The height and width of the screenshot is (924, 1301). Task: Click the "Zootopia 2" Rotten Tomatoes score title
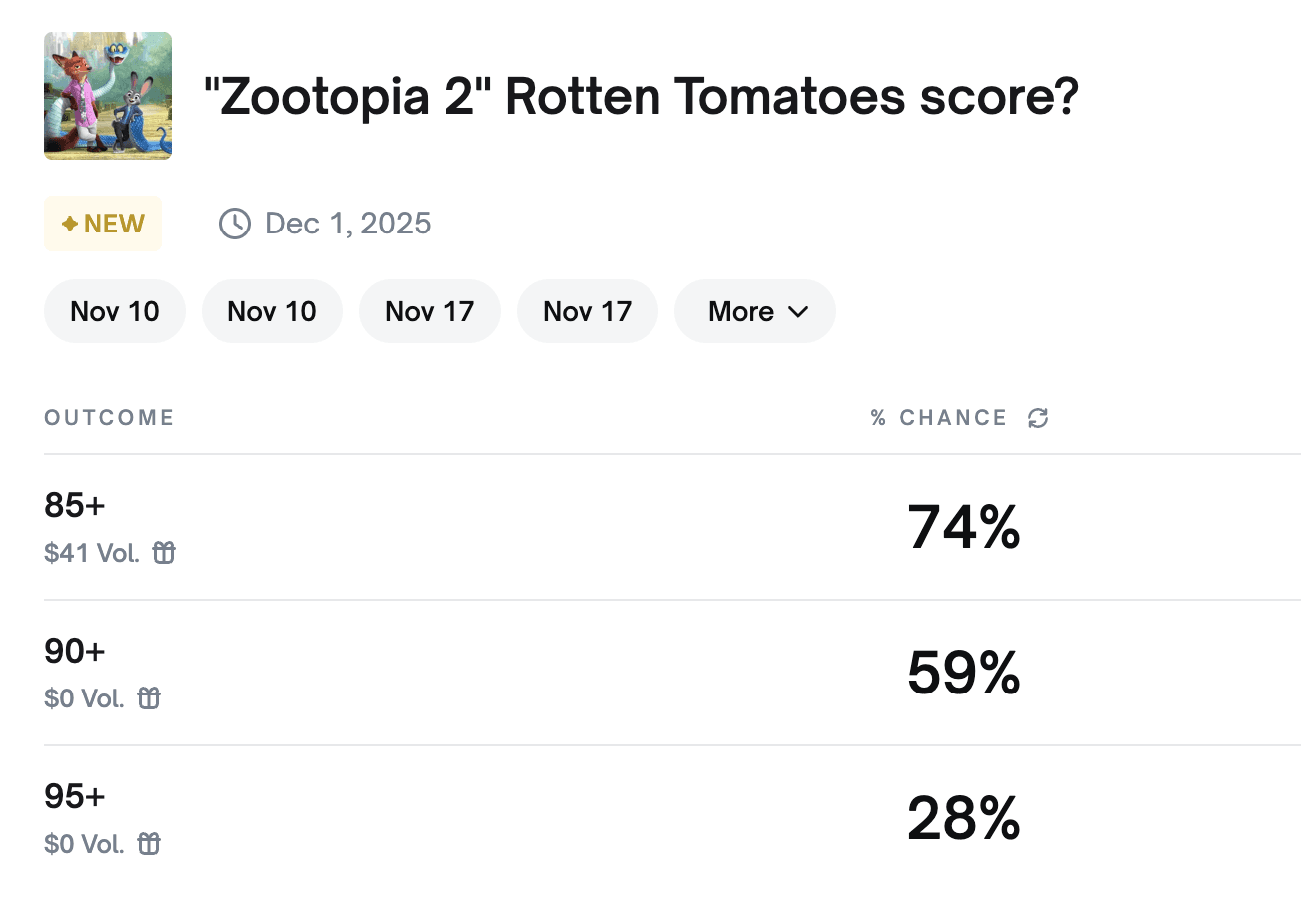point(640,97)
